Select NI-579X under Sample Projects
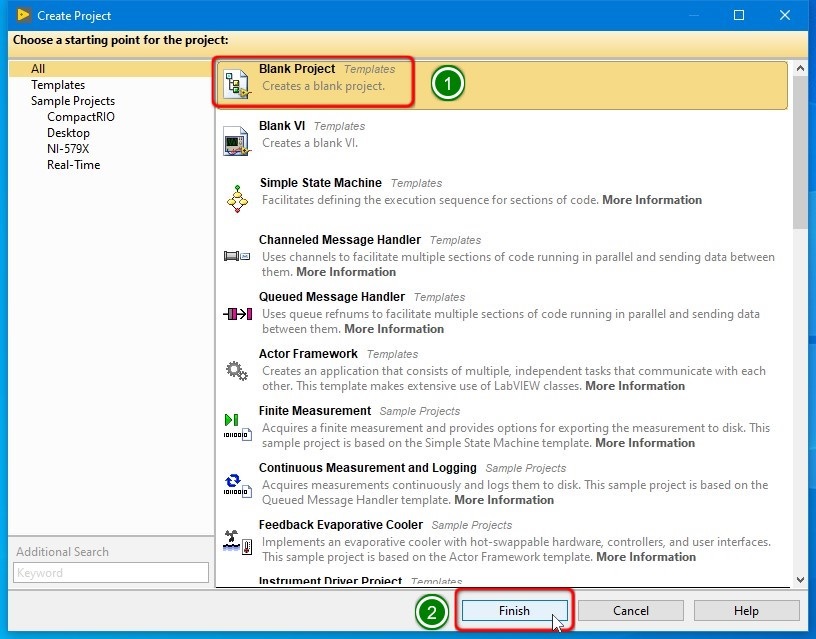This screenshot has width=816, height=639. point(68,149)
